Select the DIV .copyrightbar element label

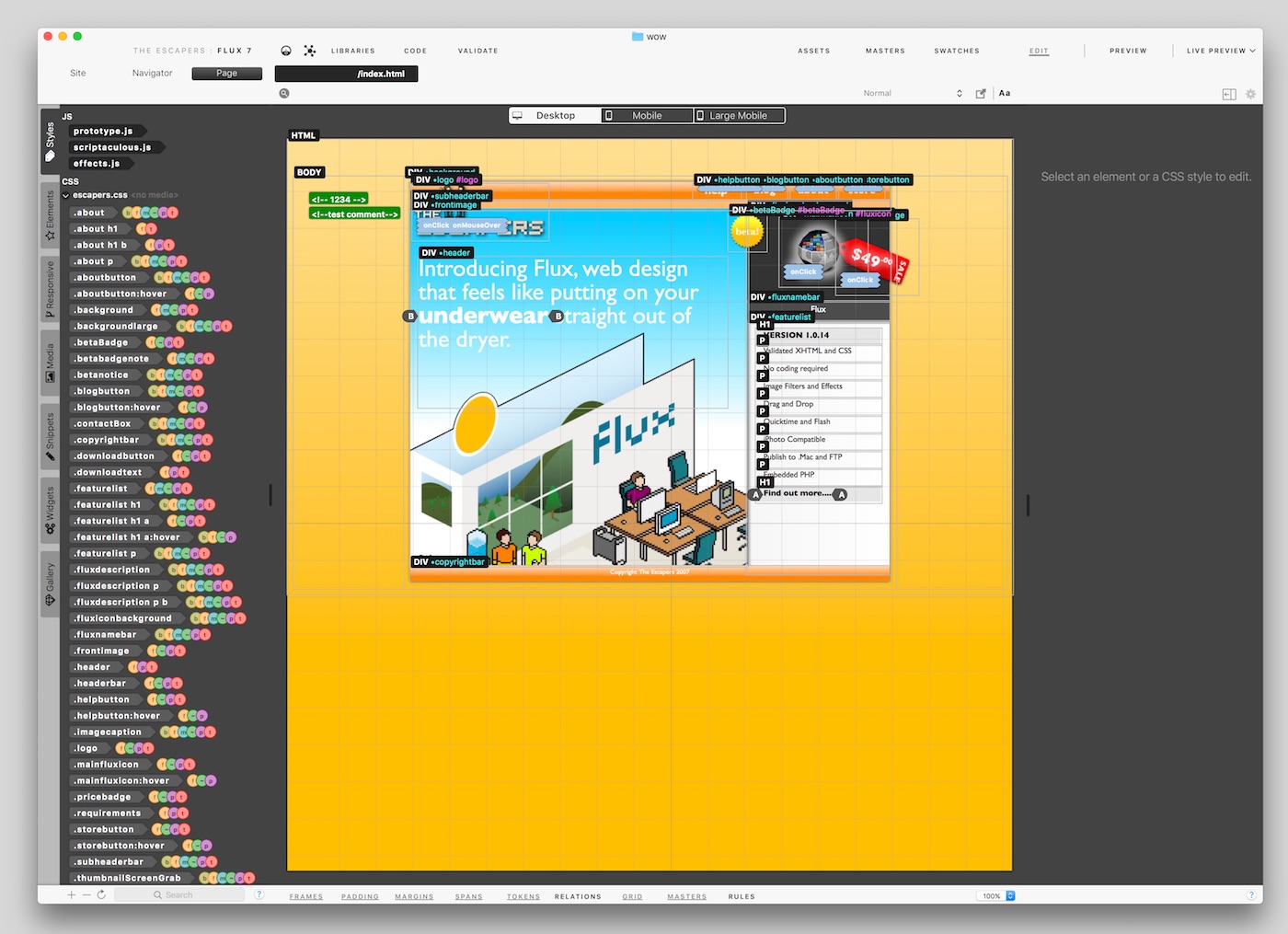point(449,561)
